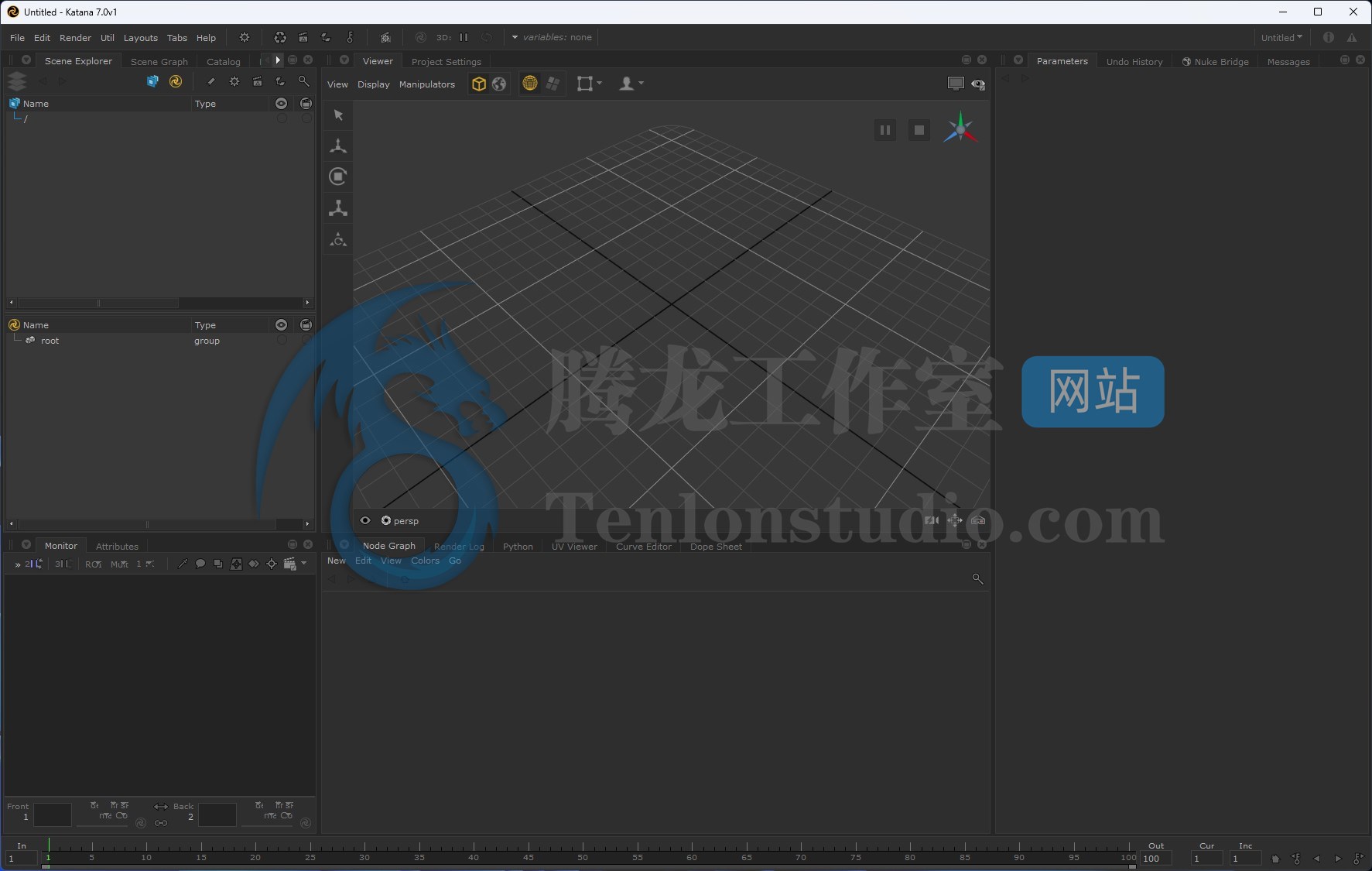Activate the translate manipulator tool
Screen dimensions: 1372x871
click(338, 146)
